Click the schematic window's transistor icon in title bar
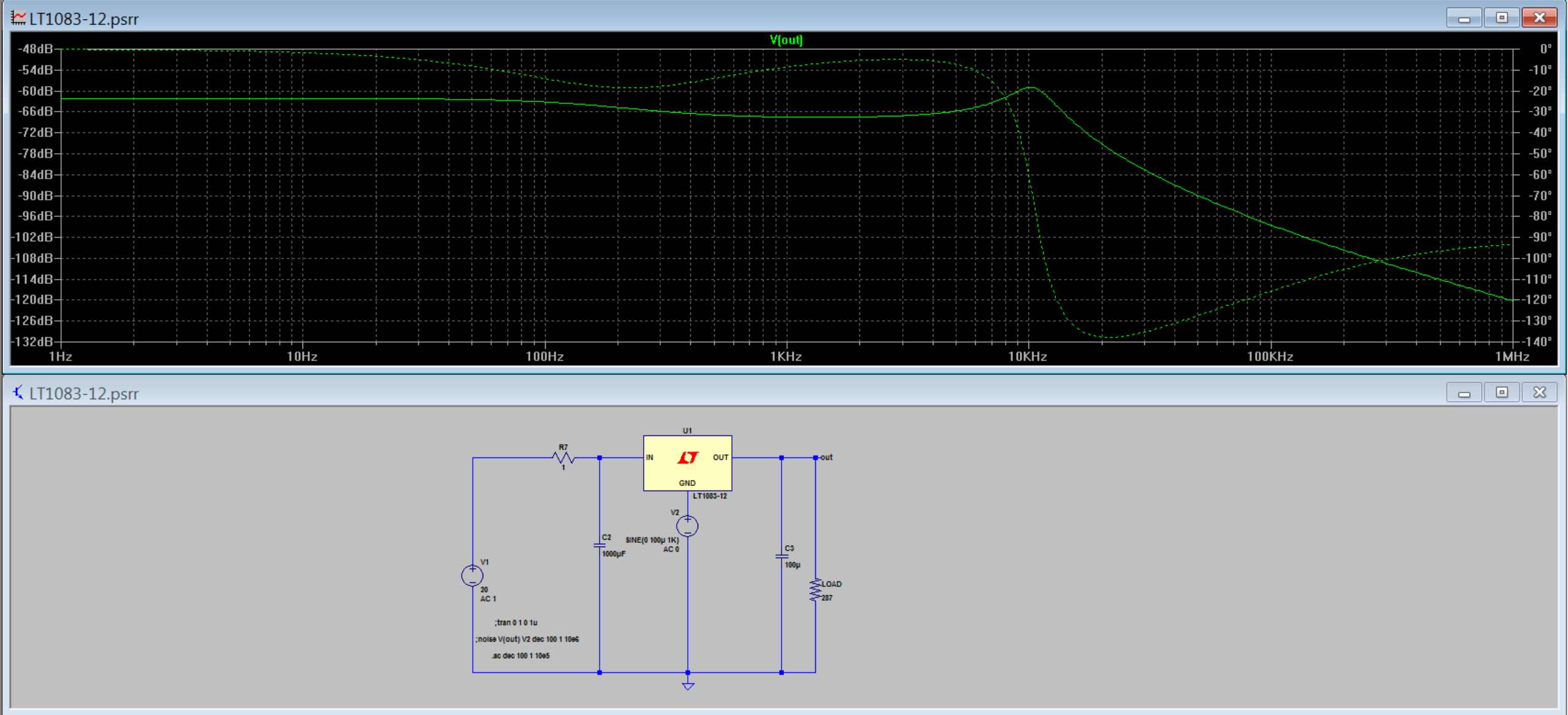 (18, 392)
